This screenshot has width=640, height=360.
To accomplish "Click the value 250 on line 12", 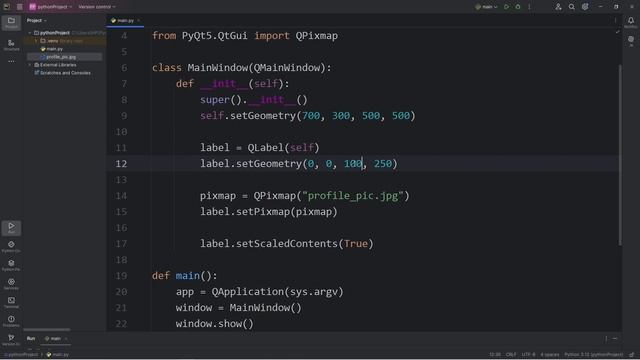I will (x=383, y=164).
